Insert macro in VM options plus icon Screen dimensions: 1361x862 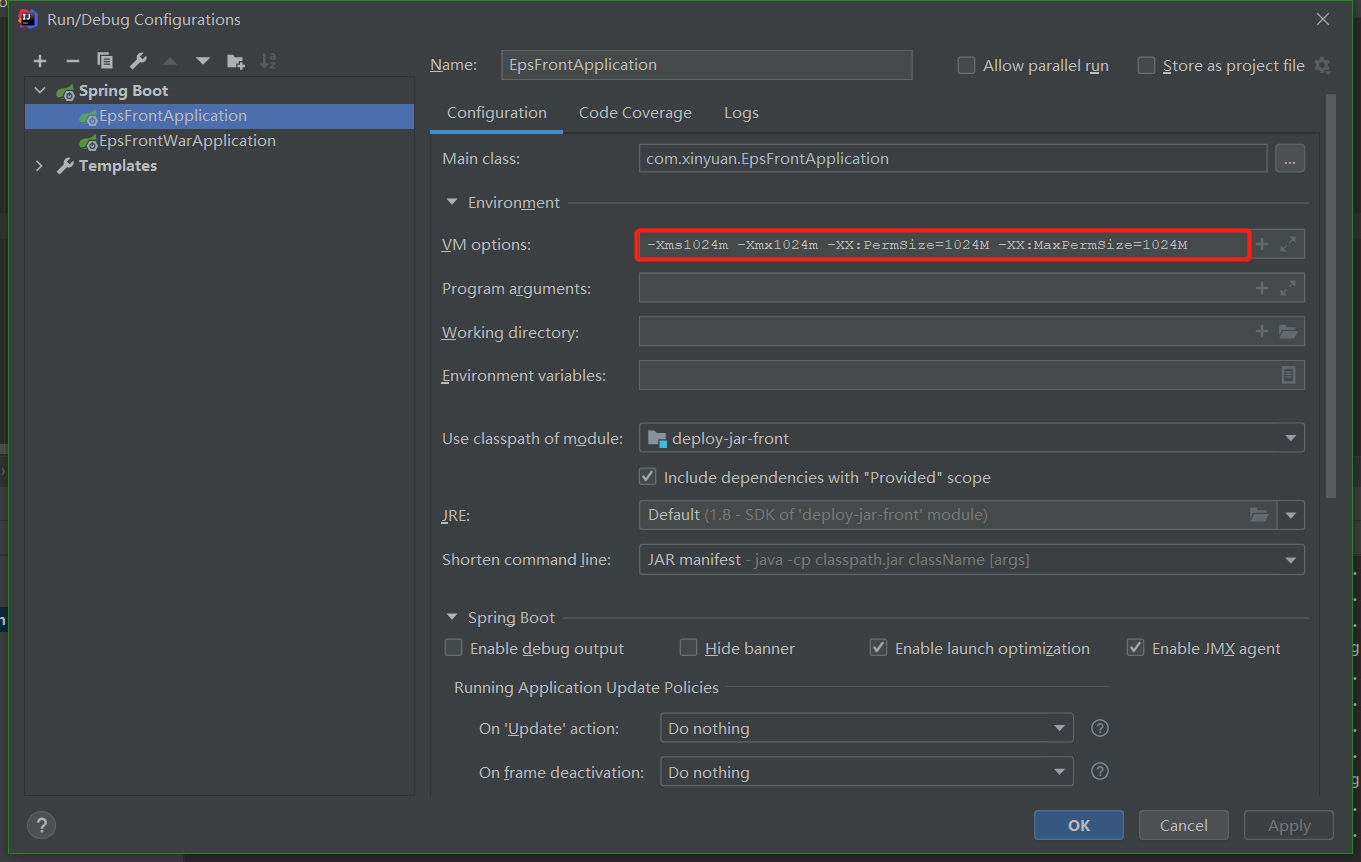[x=1262, y=244]
